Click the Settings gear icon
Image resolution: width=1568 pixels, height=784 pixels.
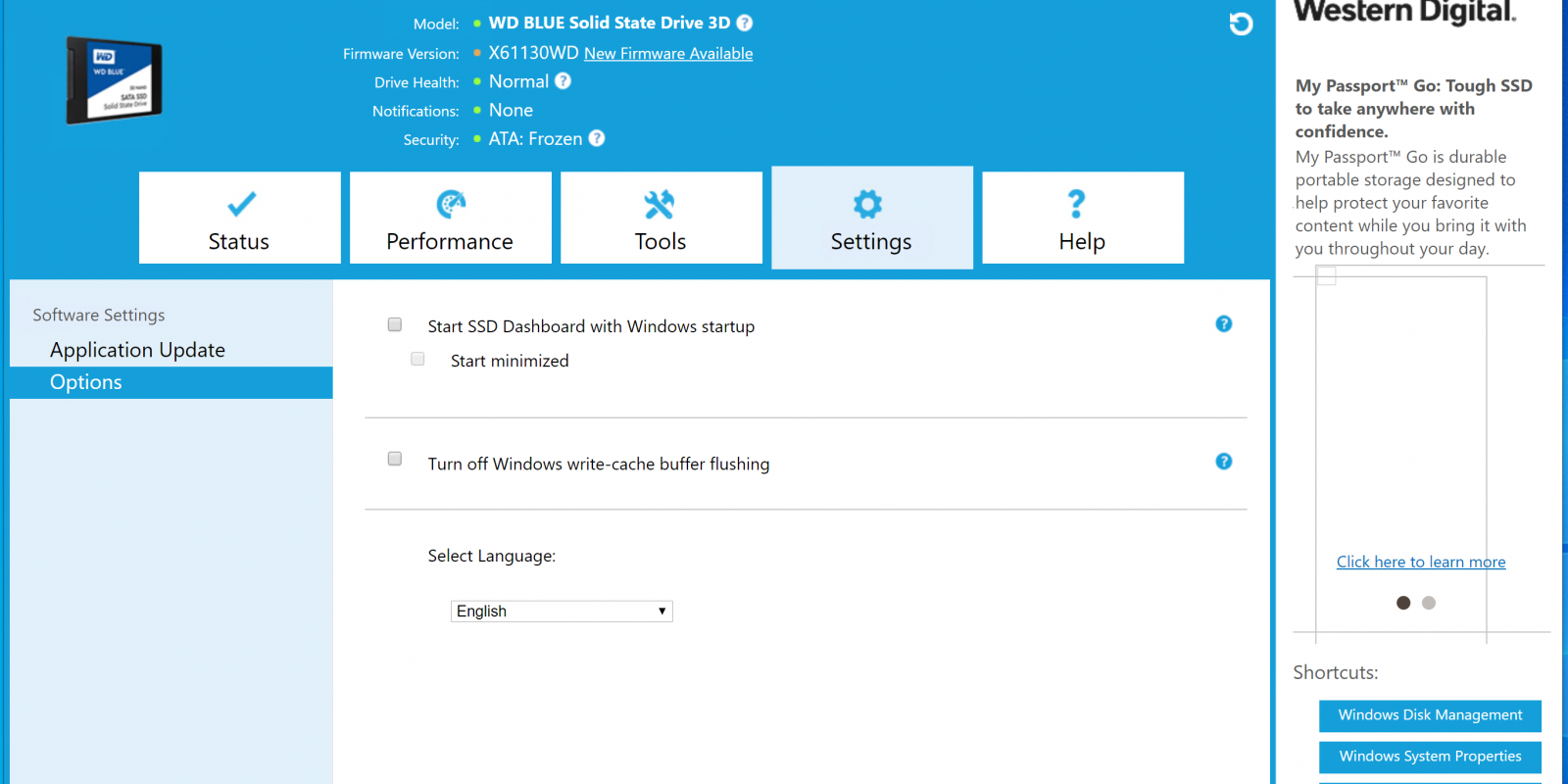[867, 204]
